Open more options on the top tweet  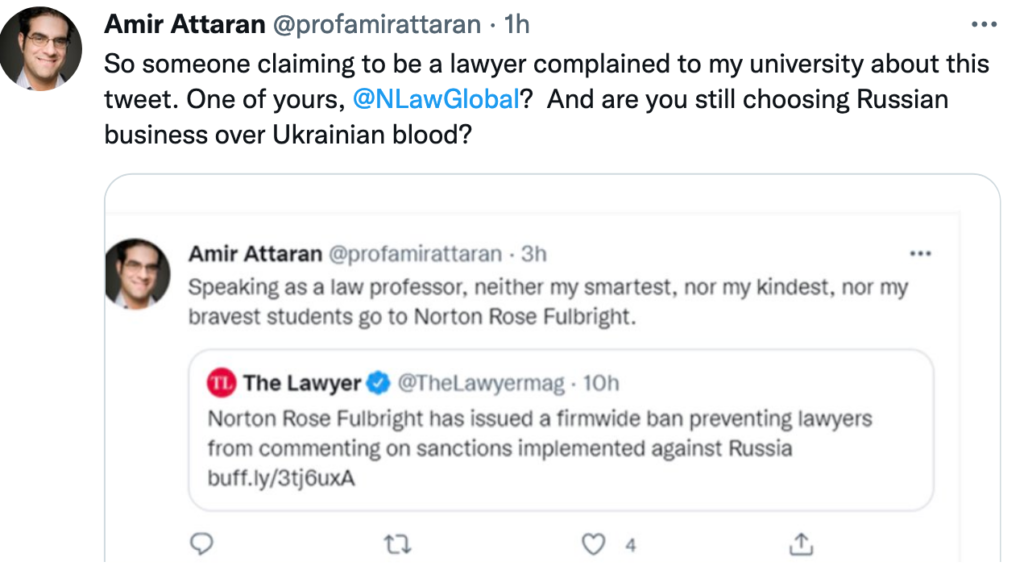click(984, 22)
